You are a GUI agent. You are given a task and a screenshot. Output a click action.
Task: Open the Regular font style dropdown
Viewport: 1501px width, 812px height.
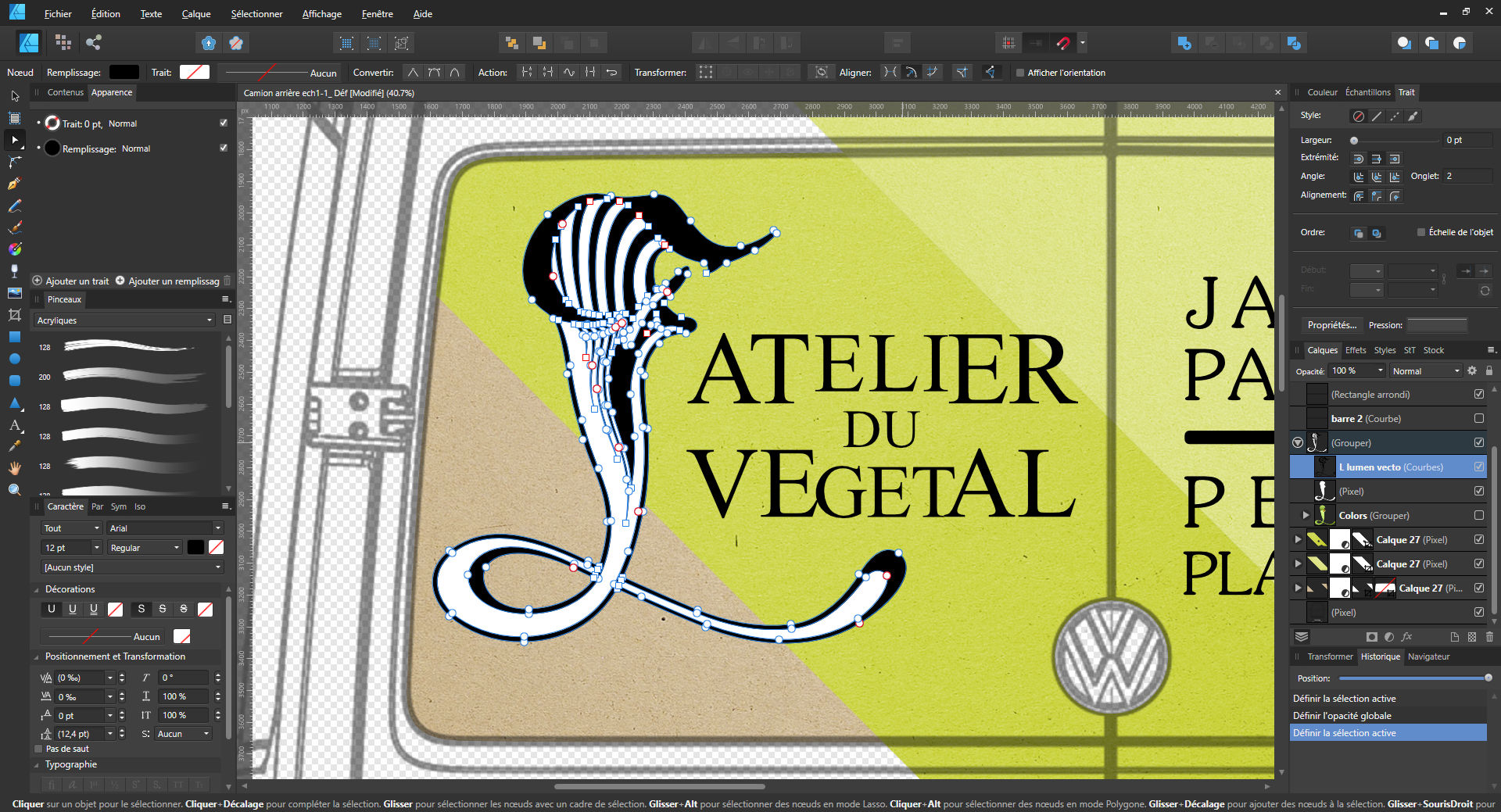(x=145, y=548)
